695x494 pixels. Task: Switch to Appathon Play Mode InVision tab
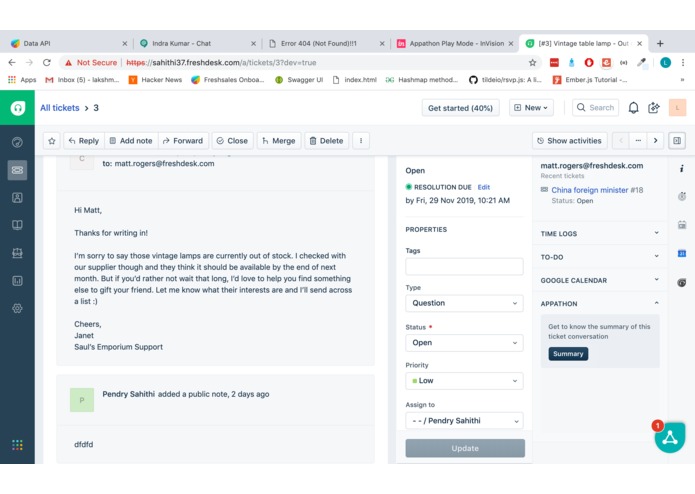click(454, 43)
